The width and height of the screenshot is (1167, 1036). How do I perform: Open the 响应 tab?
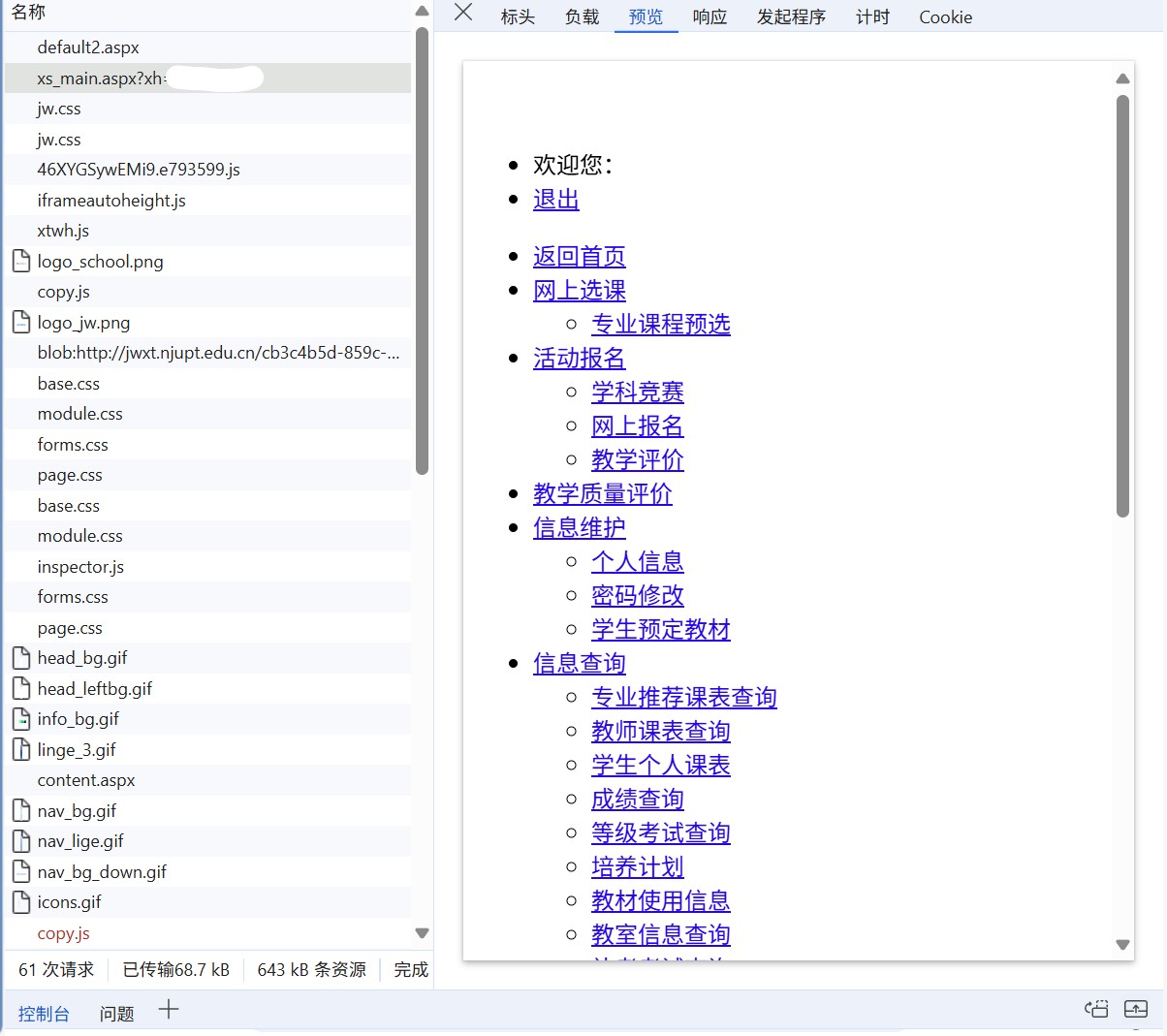(x=710, y=17)
